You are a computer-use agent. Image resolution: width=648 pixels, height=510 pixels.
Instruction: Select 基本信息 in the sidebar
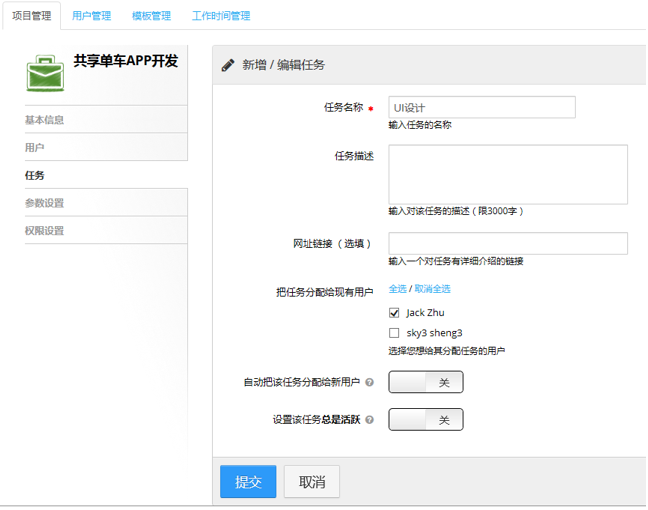pyautogui.click(x=45, y=120)
